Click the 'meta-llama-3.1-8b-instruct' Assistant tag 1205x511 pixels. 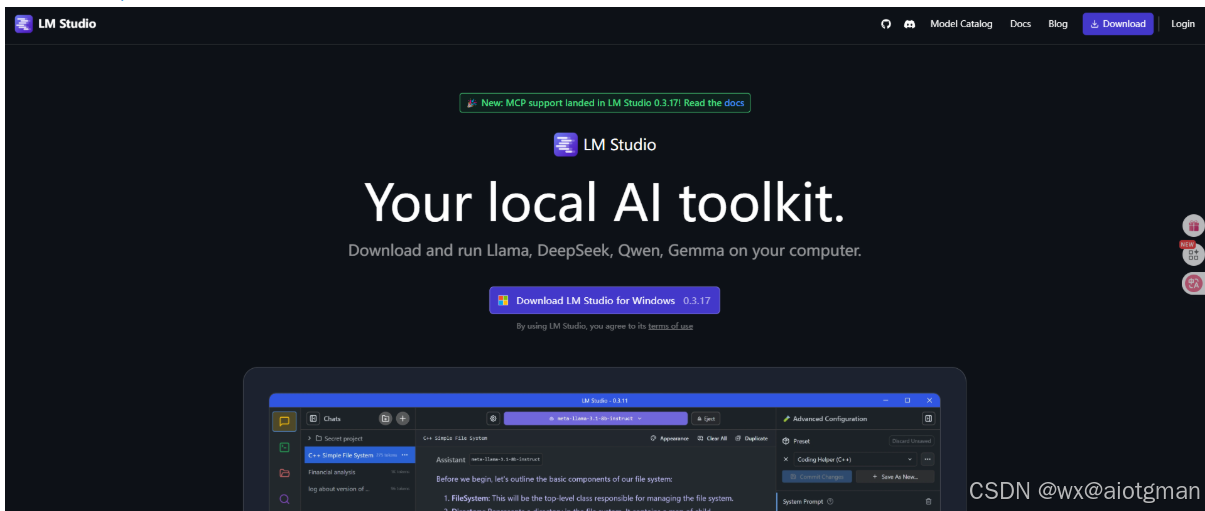pos(506,459)
